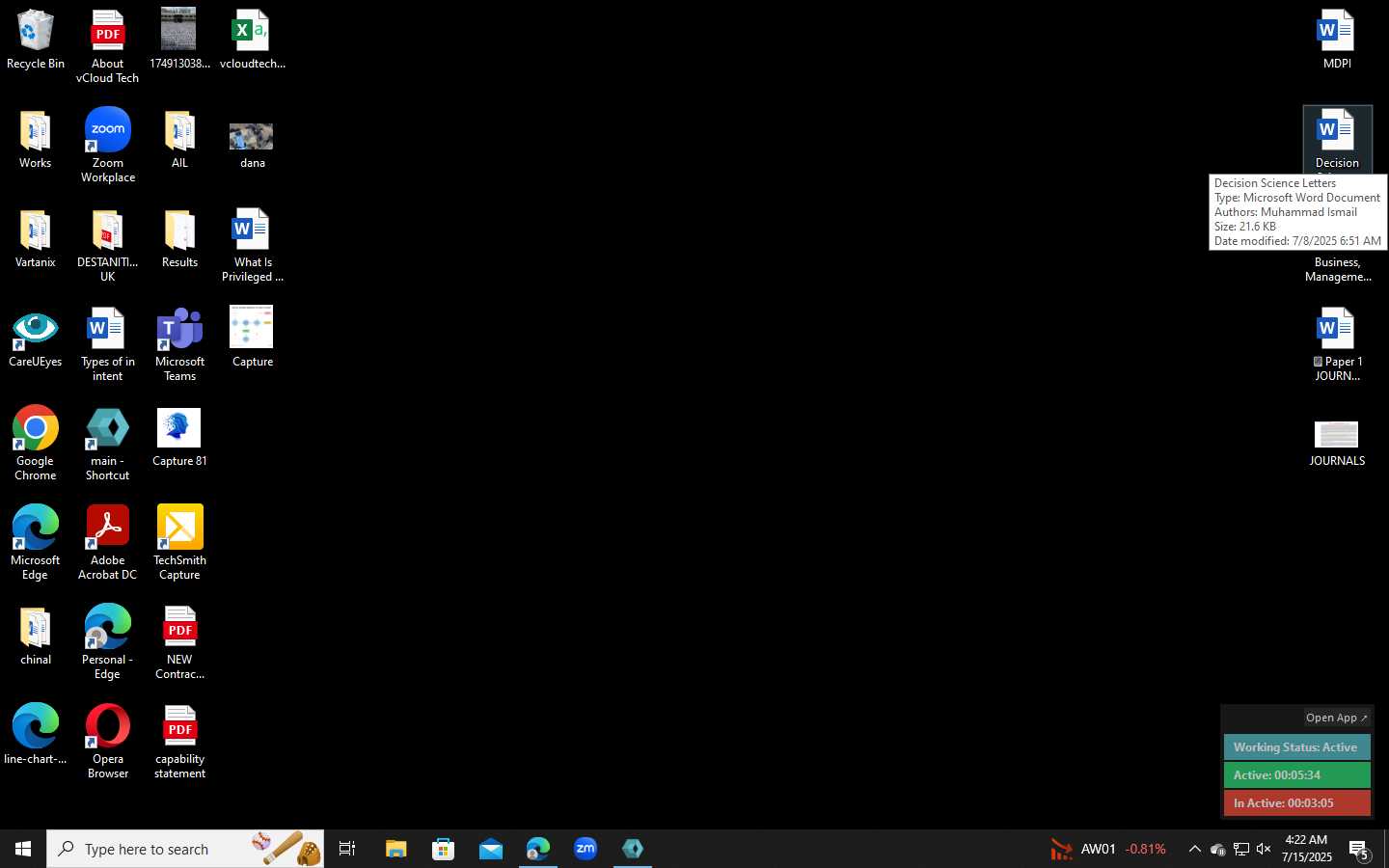
Task: Select the NEW Contrac PDF file
Action: click(179, 642)
